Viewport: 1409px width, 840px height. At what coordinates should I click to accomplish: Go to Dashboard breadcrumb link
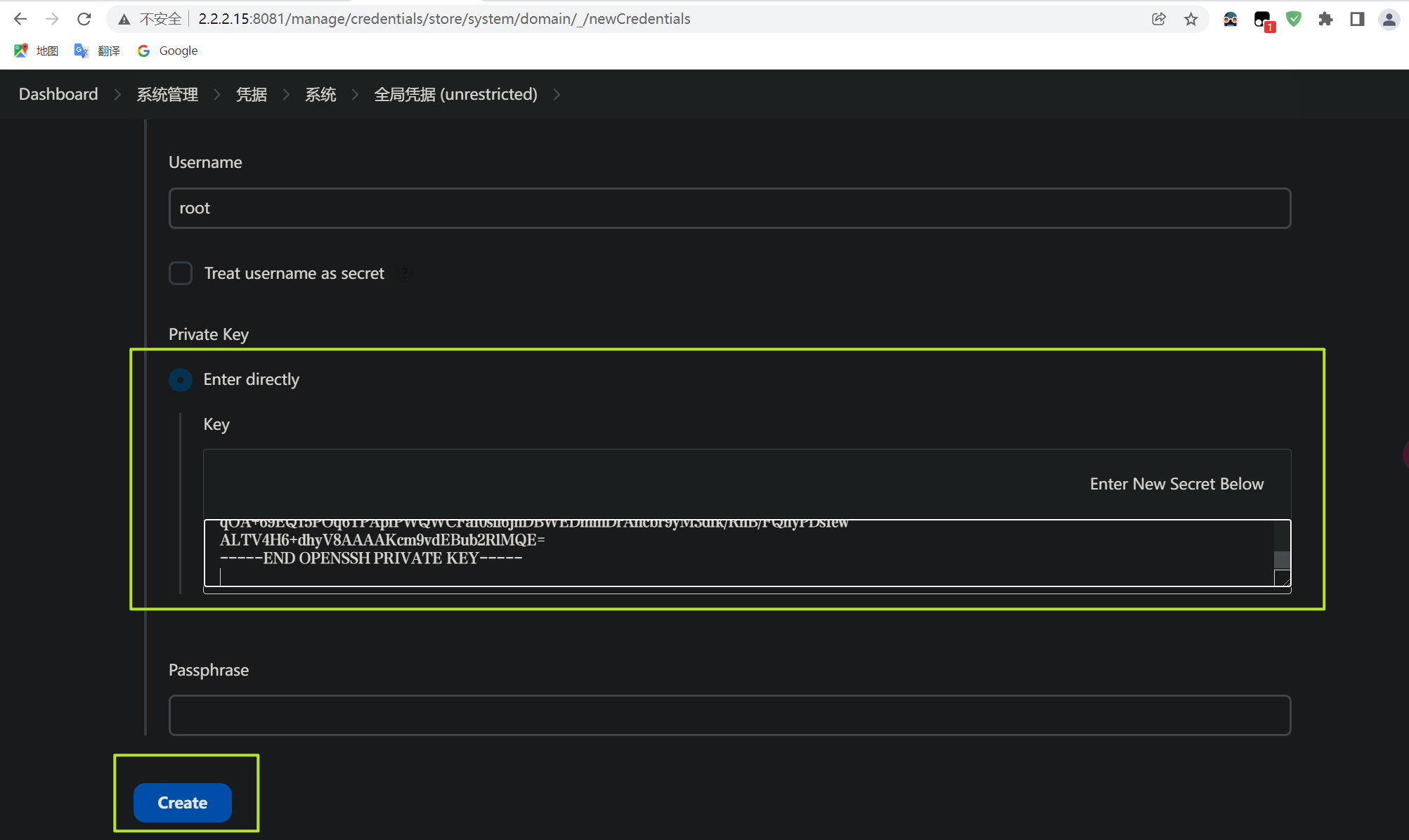click(58, 95)
